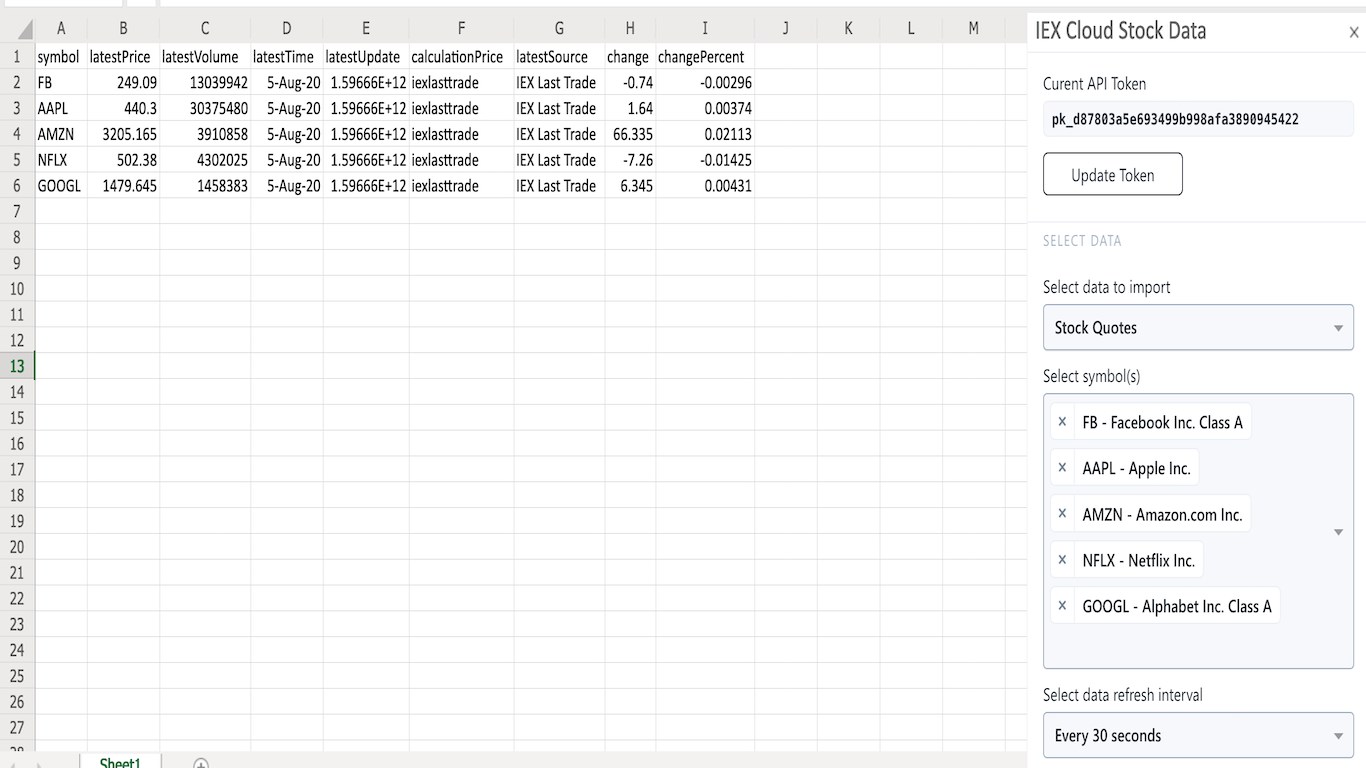Select the GOOGL symbol cell
The height and width of the screenshot is (768, 1366).
tap(61, 186)
